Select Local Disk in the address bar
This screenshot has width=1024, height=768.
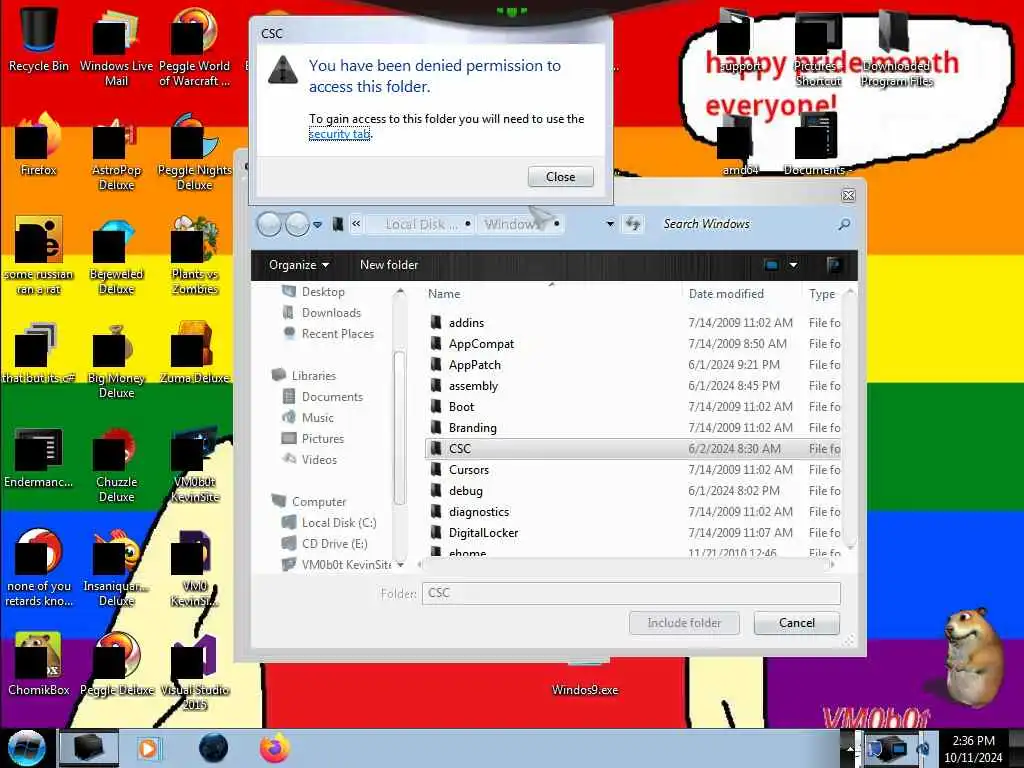[422, 224]
